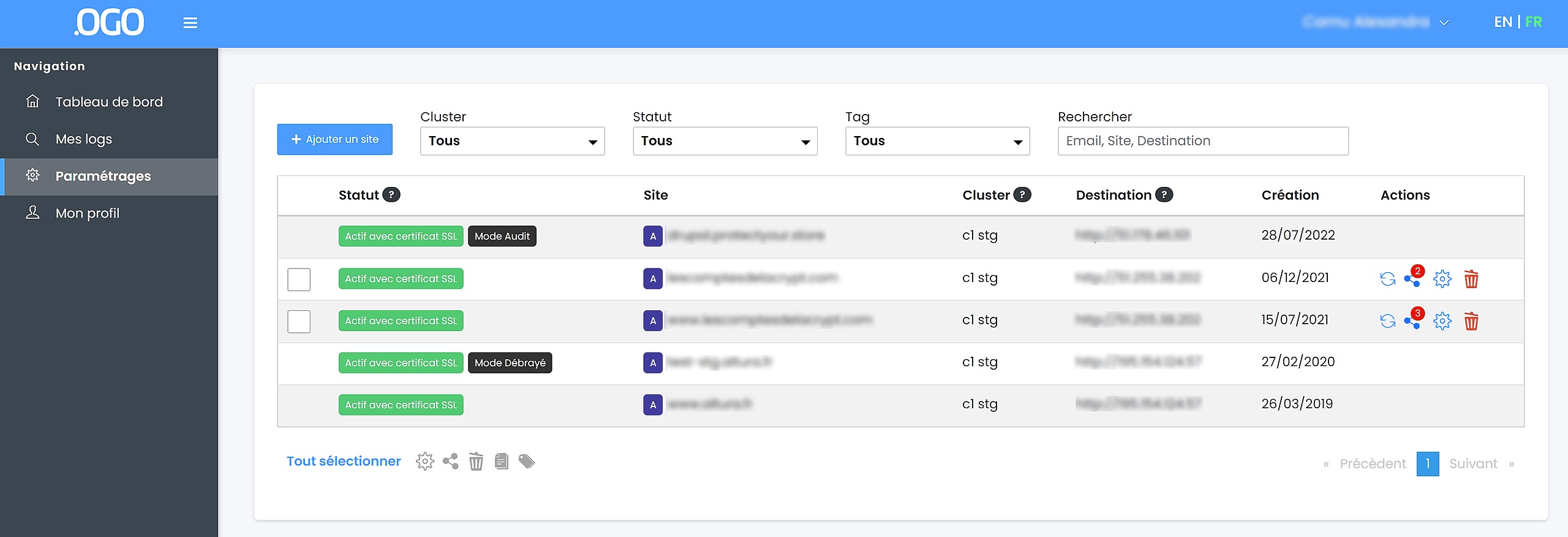Click Ajouter un site button
The image size is (1568, 537).
click(334, 139)
